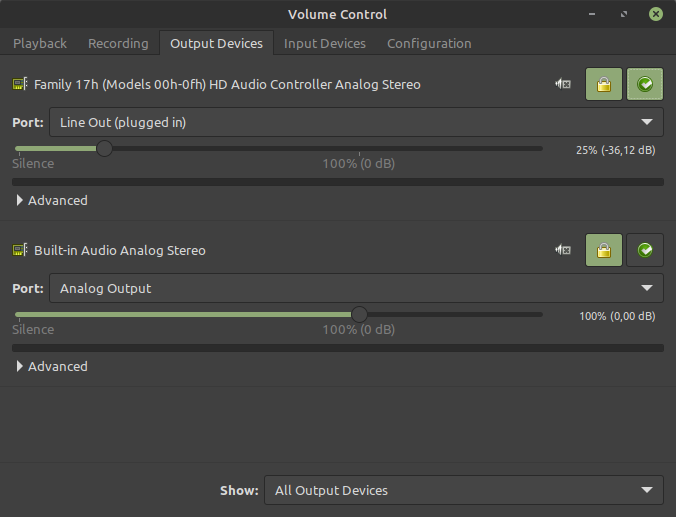Close the Volume Control window

click(x=656, y=14)
